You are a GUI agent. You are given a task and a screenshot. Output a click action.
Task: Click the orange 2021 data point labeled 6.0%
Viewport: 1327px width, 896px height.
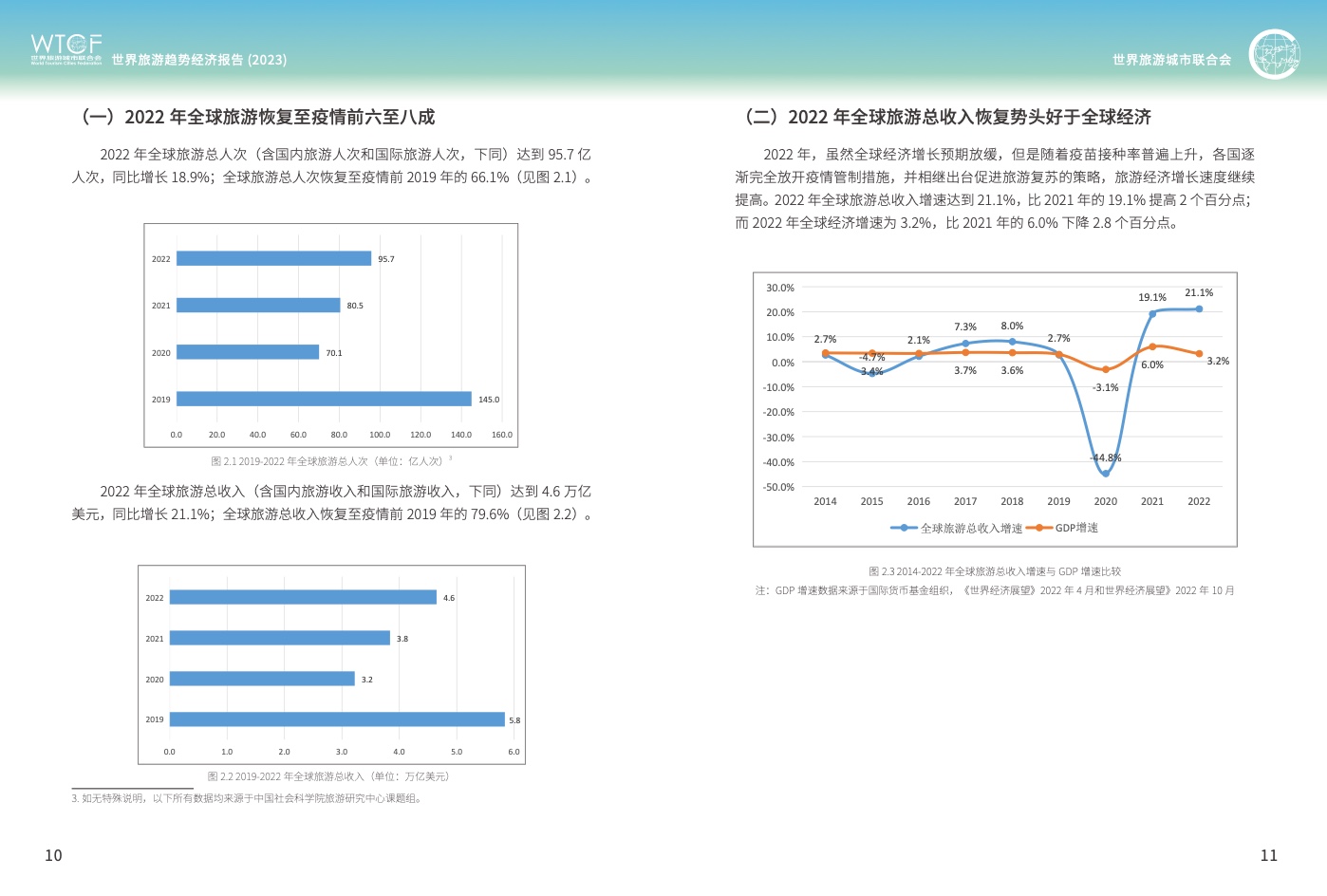point(1152,346)
